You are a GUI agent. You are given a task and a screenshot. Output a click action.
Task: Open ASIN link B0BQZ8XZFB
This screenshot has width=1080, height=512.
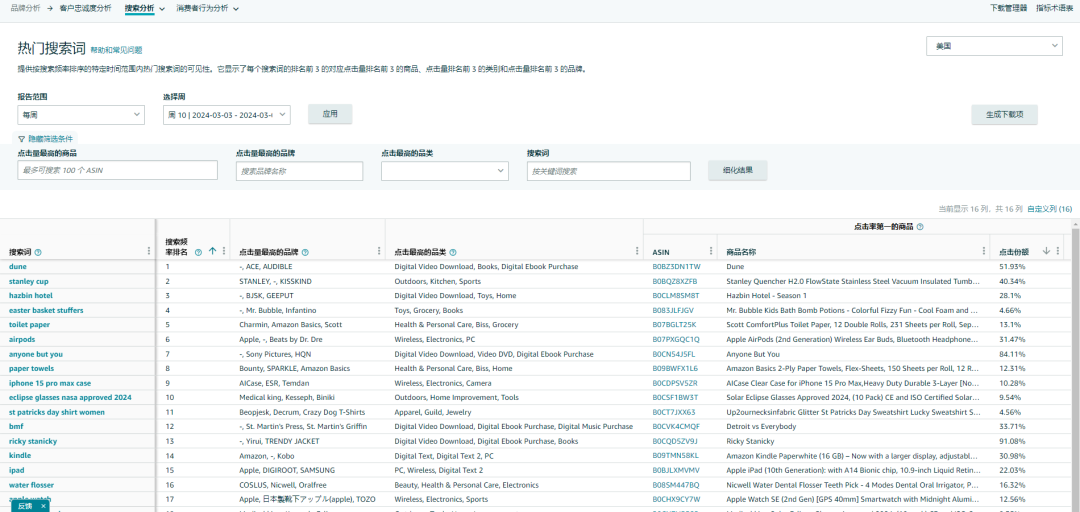coord(674,281)
